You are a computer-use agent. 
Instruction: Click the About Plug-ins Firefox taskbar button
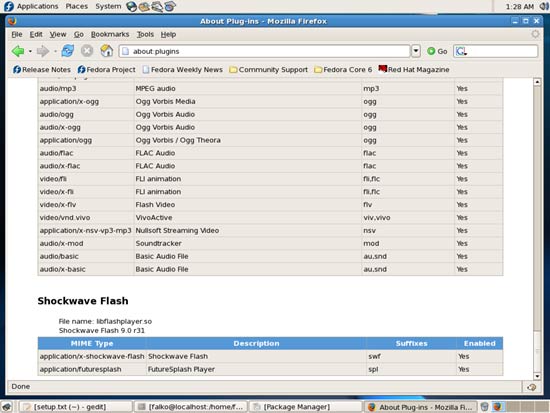point(420,407)
